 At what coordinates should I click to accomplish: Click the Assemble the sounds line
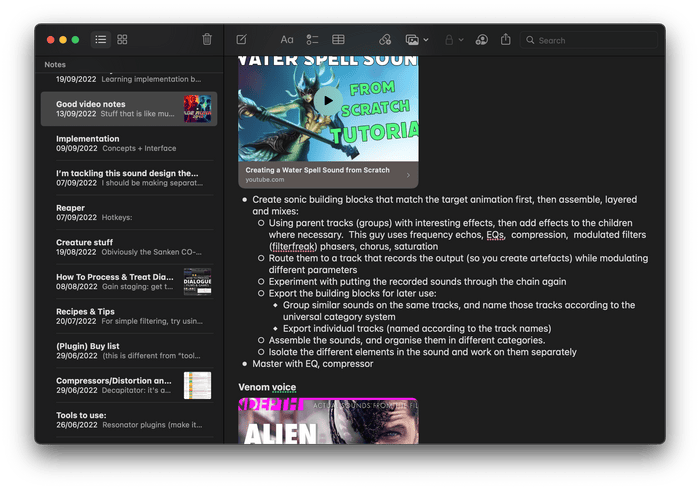coord(407,340)
